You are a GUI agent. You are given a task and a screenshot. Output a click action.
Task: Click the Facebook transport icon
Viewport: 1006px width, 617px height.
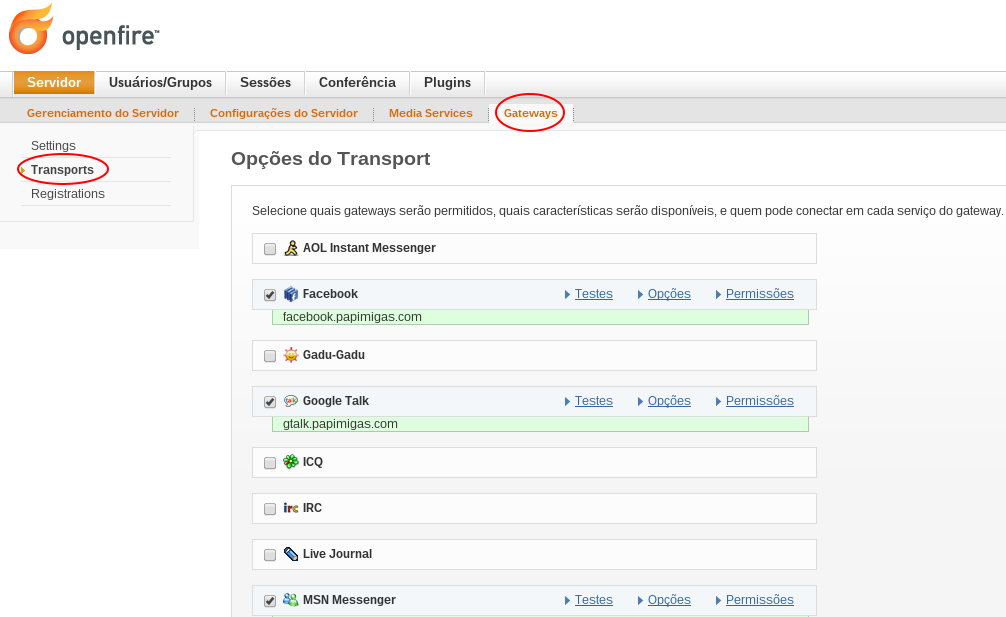point(291,294)
